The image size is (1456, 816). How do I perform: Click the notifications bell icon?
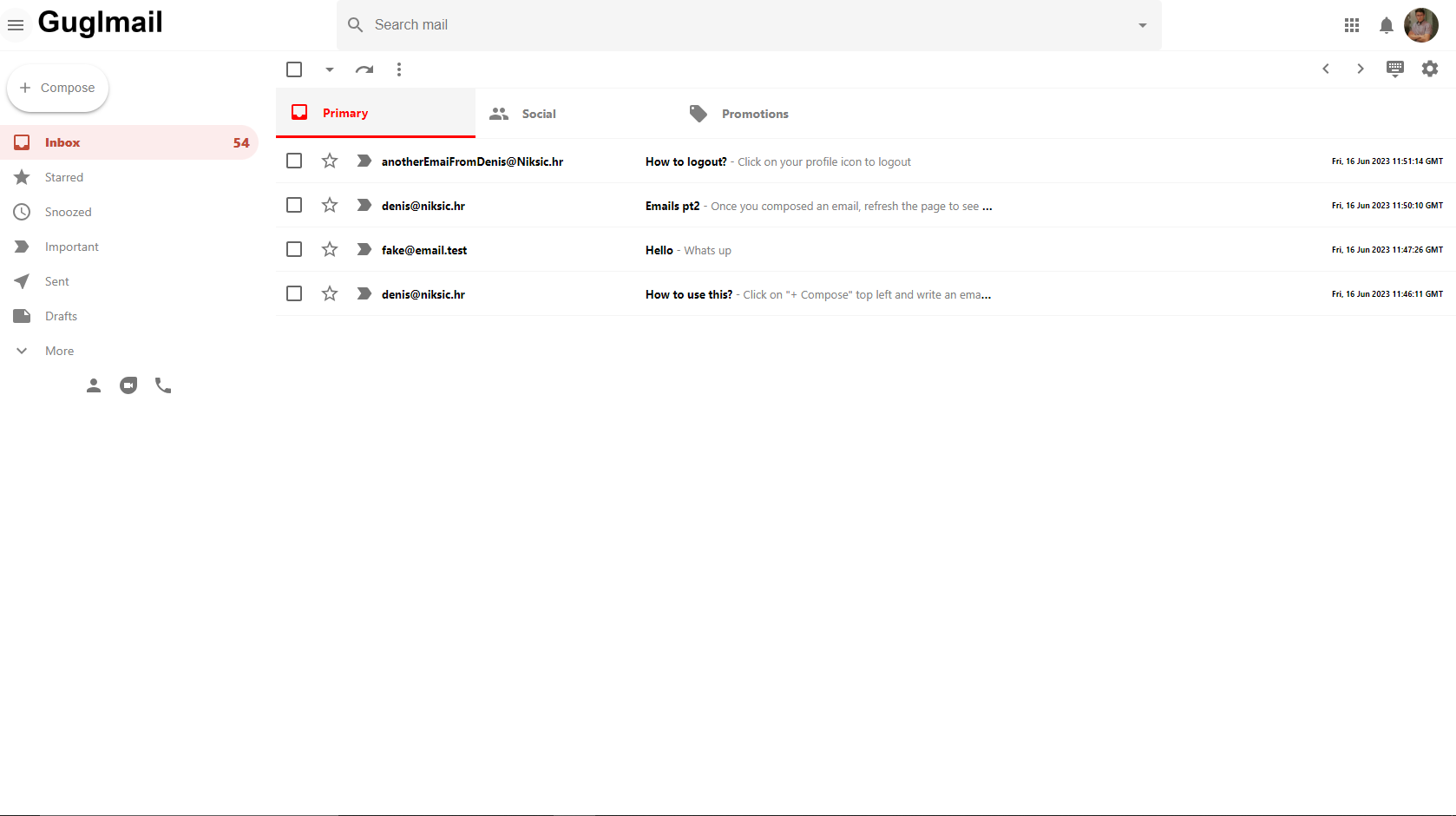coord(1386,25)
